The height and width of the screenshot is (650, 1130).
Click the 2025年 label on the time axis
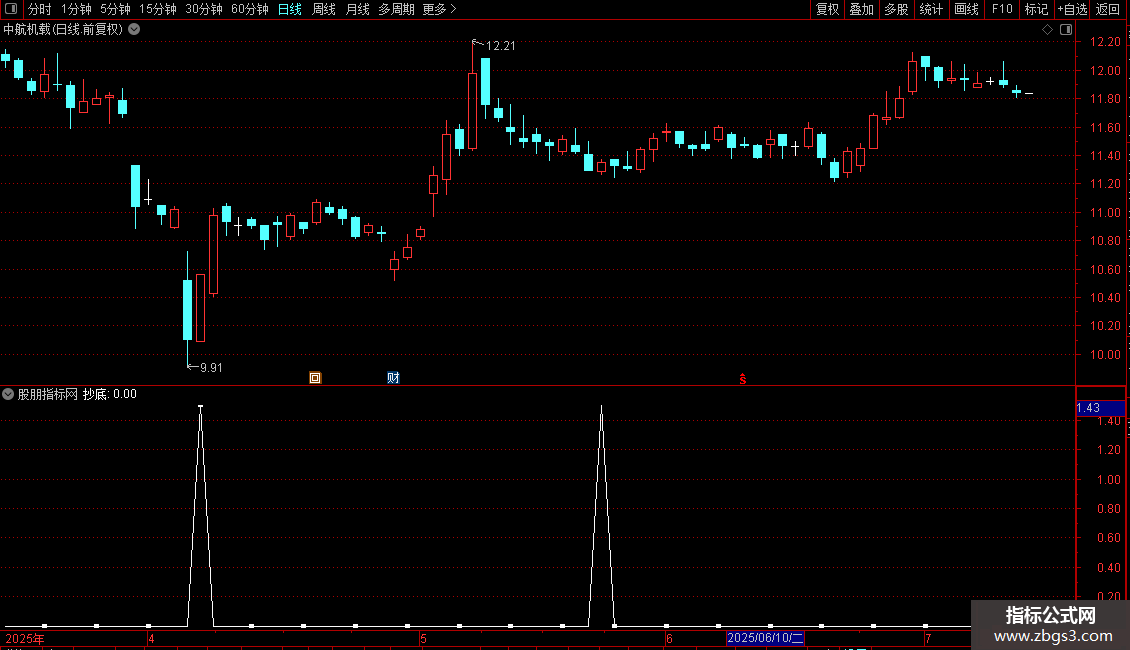25,638
